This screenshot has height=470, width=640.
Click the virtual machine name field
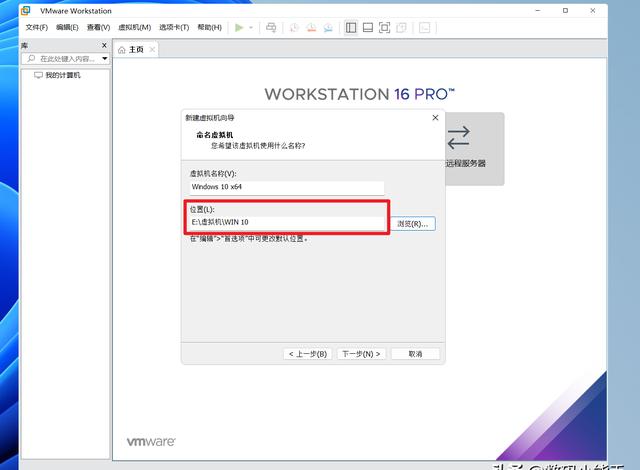click(287, 187)
